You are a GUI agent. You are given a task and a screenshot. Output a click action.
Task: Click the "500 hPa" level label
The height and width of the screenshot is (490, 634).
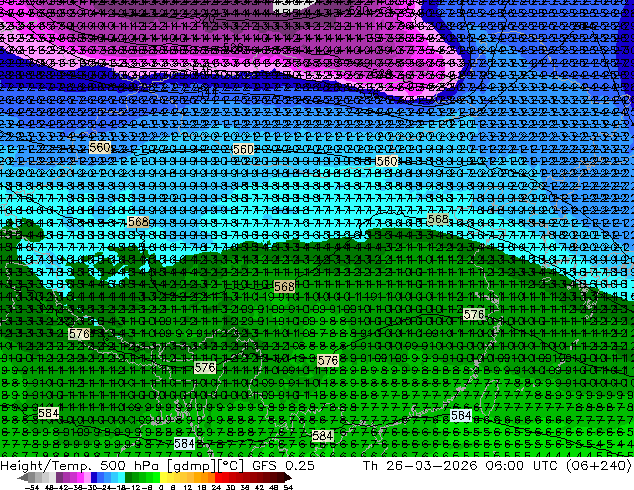(130, 465)
